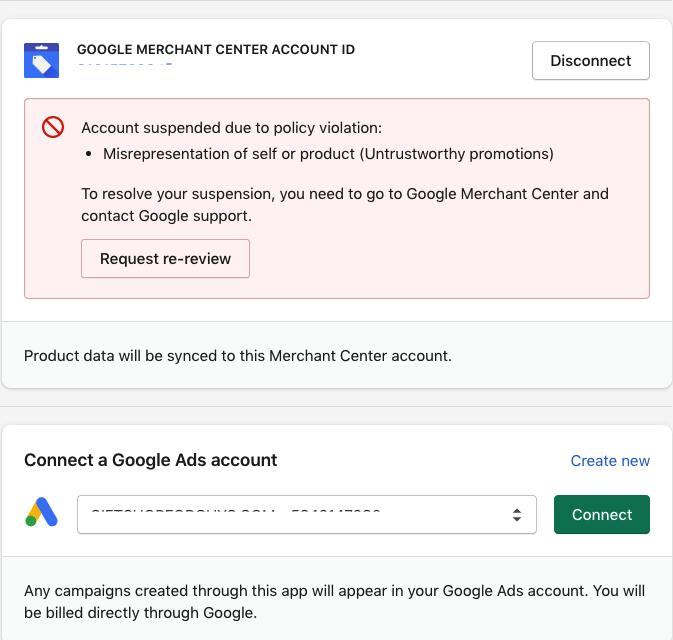Click the red suspension warning icon

click(x=53, y=127)
